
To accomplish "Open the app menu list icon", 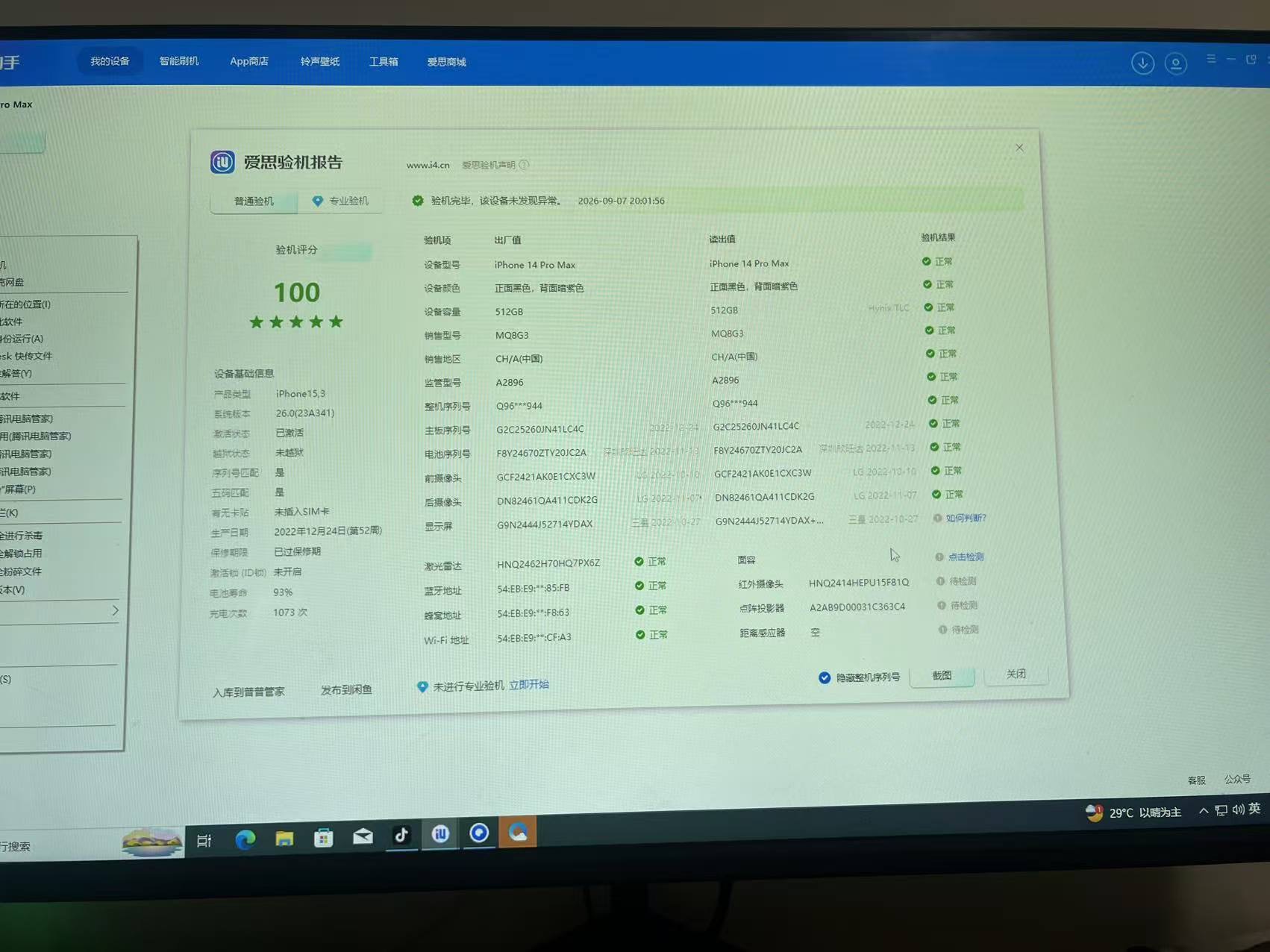I will (x=1211, y=59).
